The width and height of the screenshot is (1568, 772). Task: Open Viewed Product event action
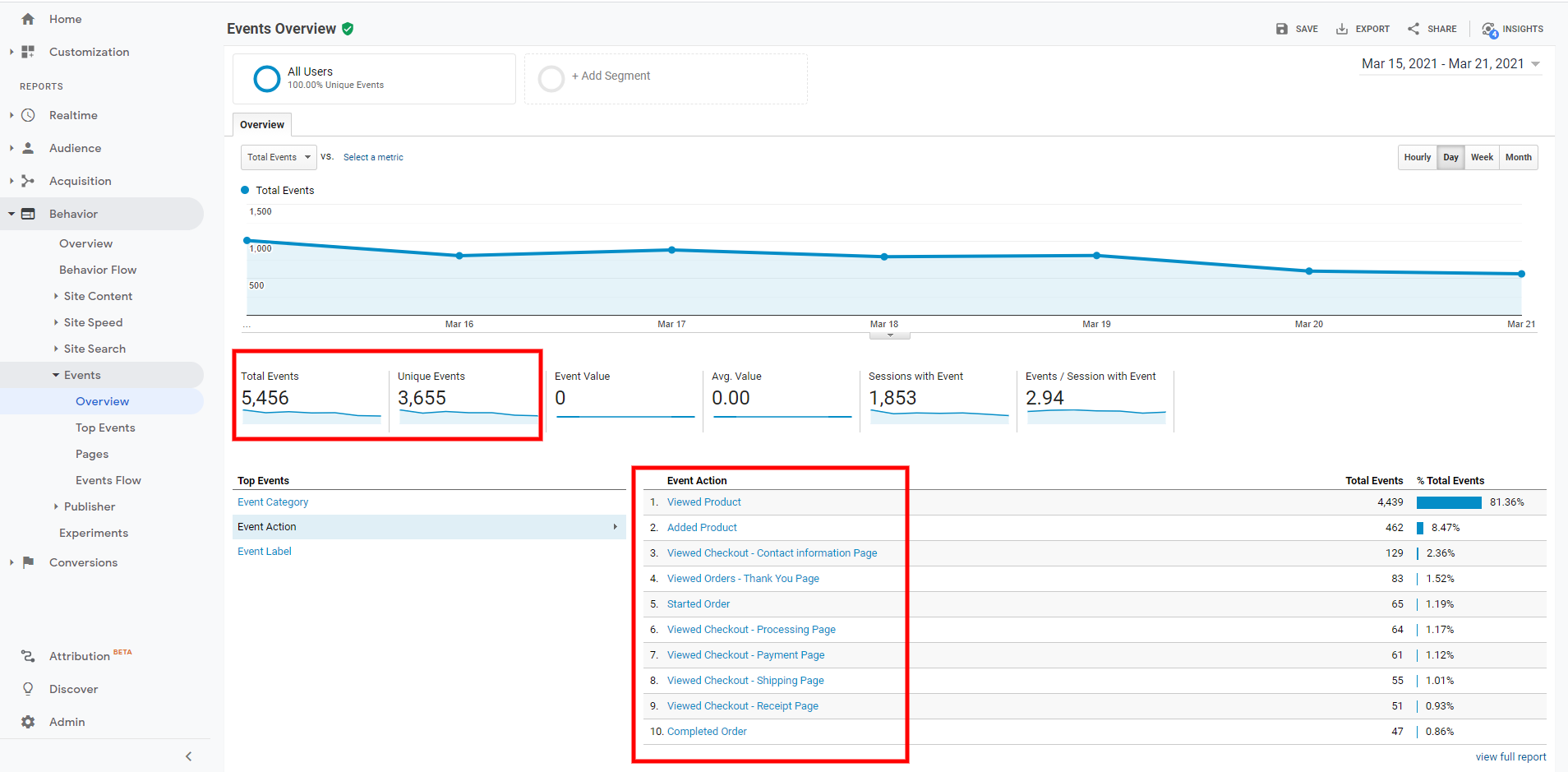click(704, 502)
